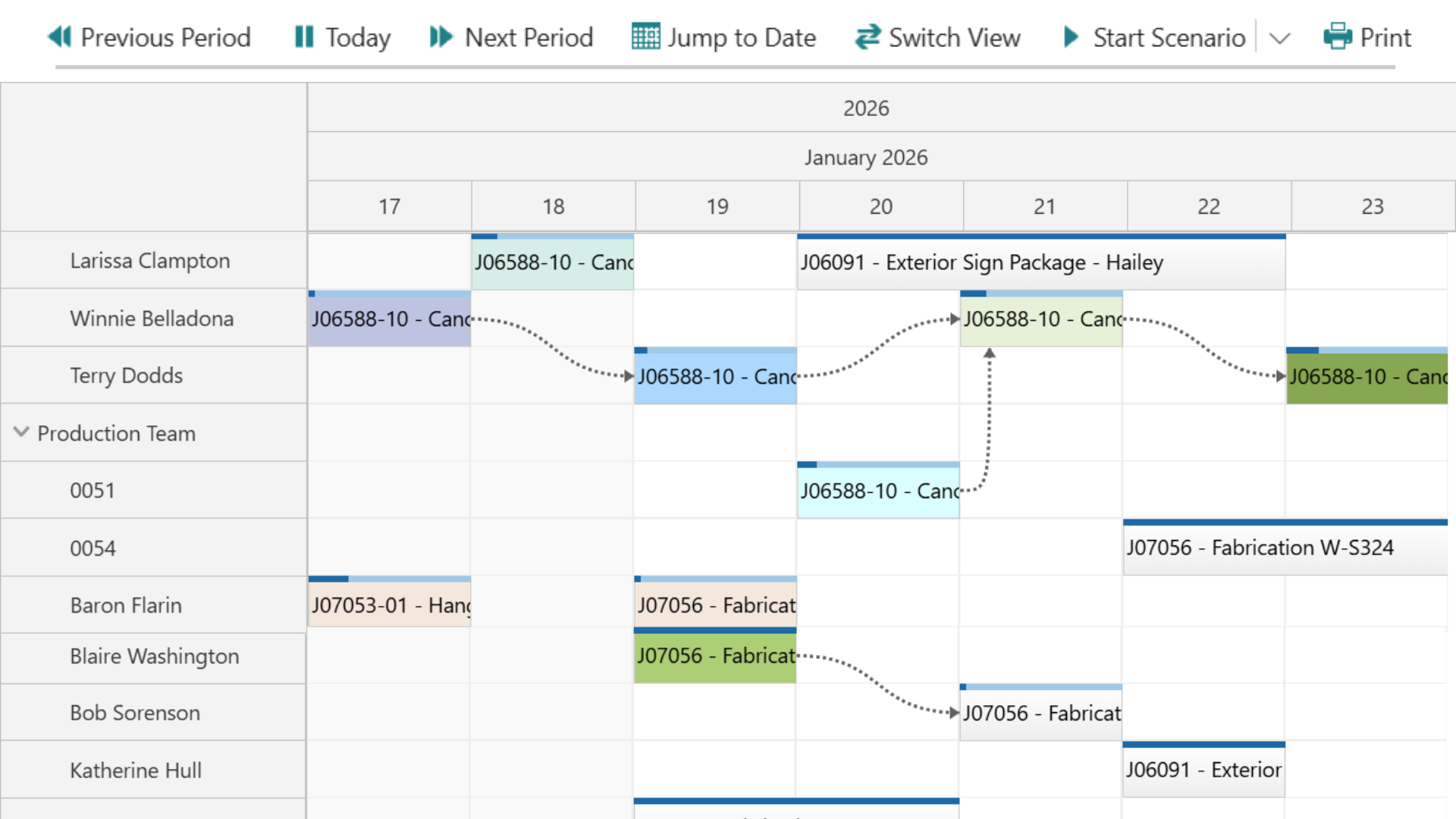Select the J06091 Exterior Sign Package bar
The image size is (1456, 819).
[1040, 263]
